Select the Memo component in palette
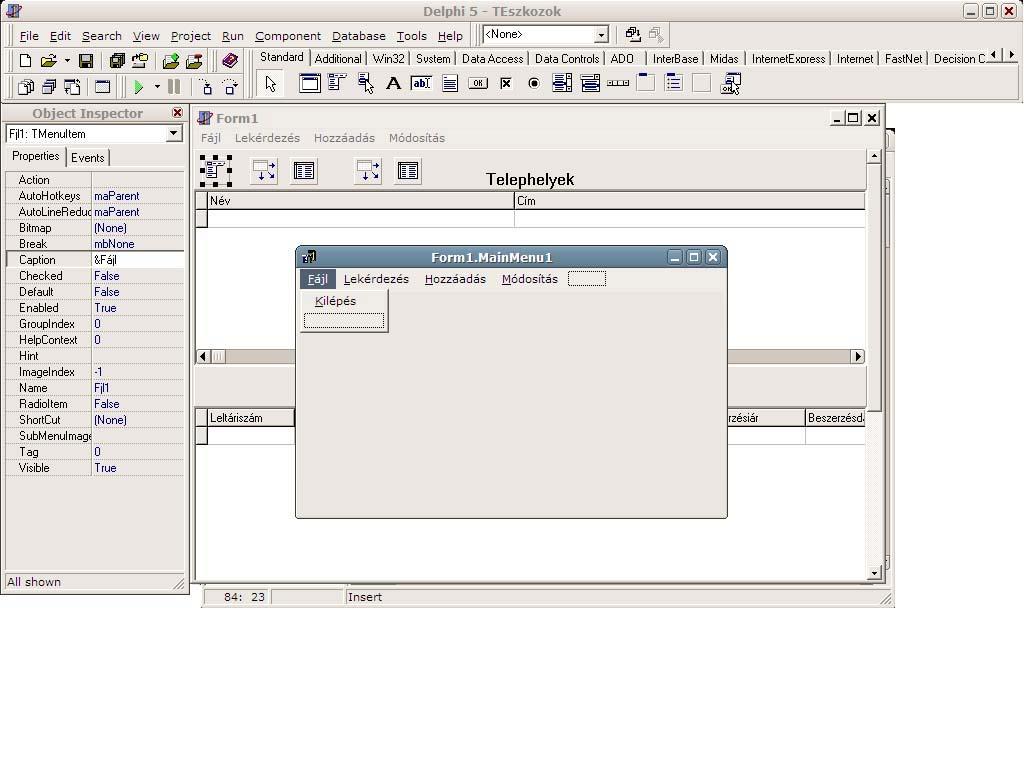Viewport: 1024px width, 768px height. (x=450, y=83)
